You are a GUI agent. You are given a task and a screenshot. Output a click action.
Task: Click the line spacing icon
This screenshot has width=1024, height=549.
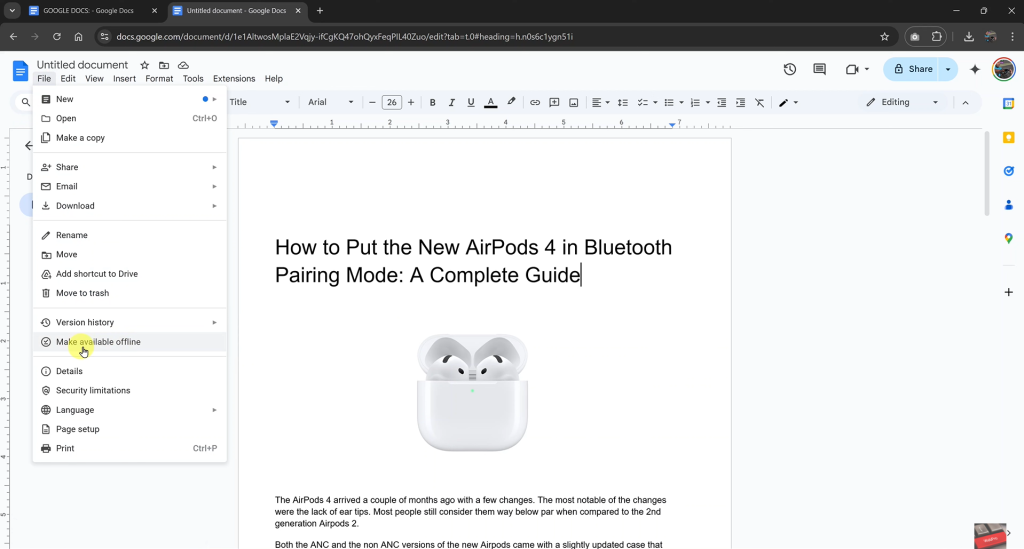pyautogui.click(x=622, y=102)
